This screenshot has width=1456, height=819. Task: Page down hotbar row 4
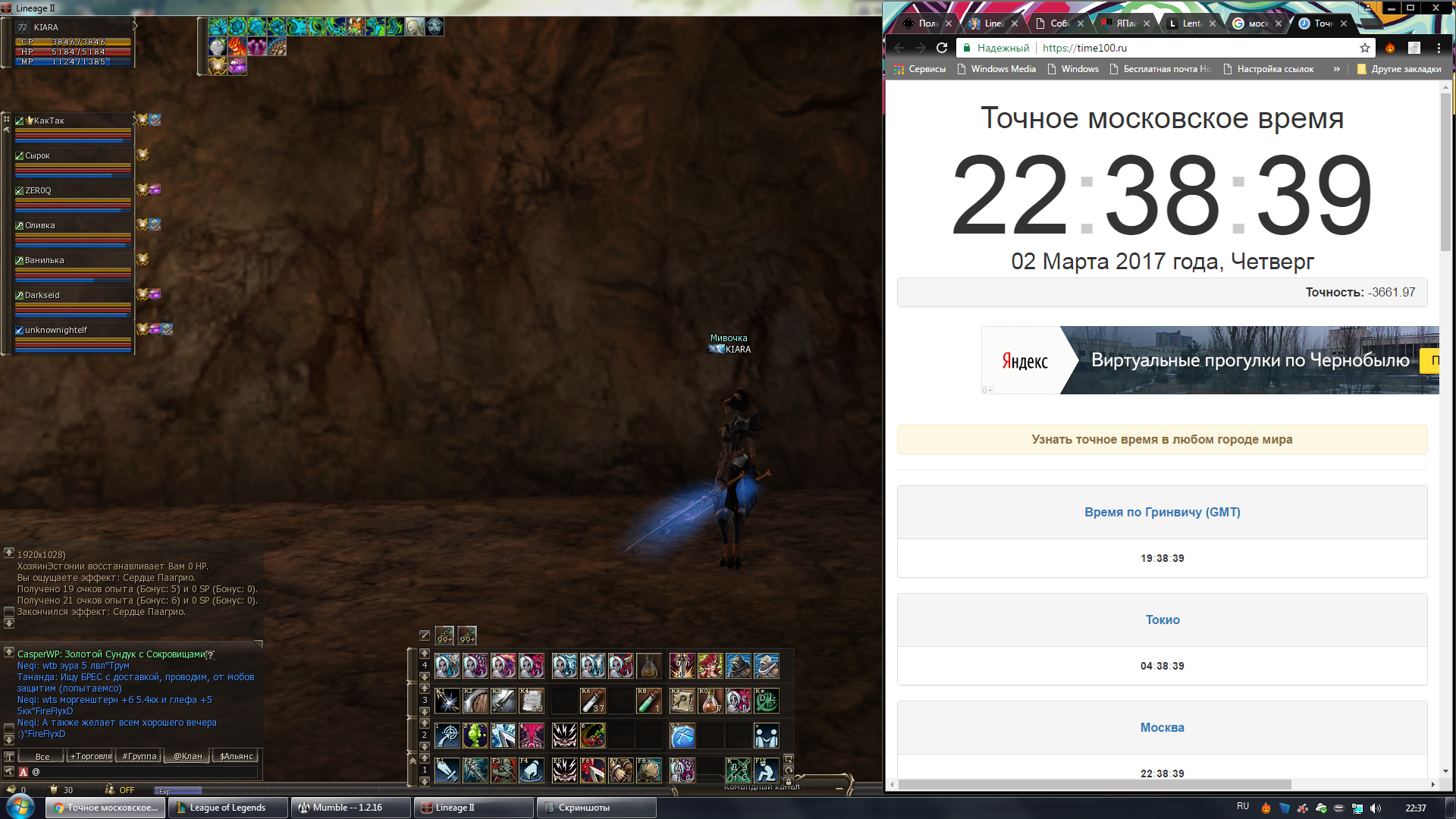(425, 677)
